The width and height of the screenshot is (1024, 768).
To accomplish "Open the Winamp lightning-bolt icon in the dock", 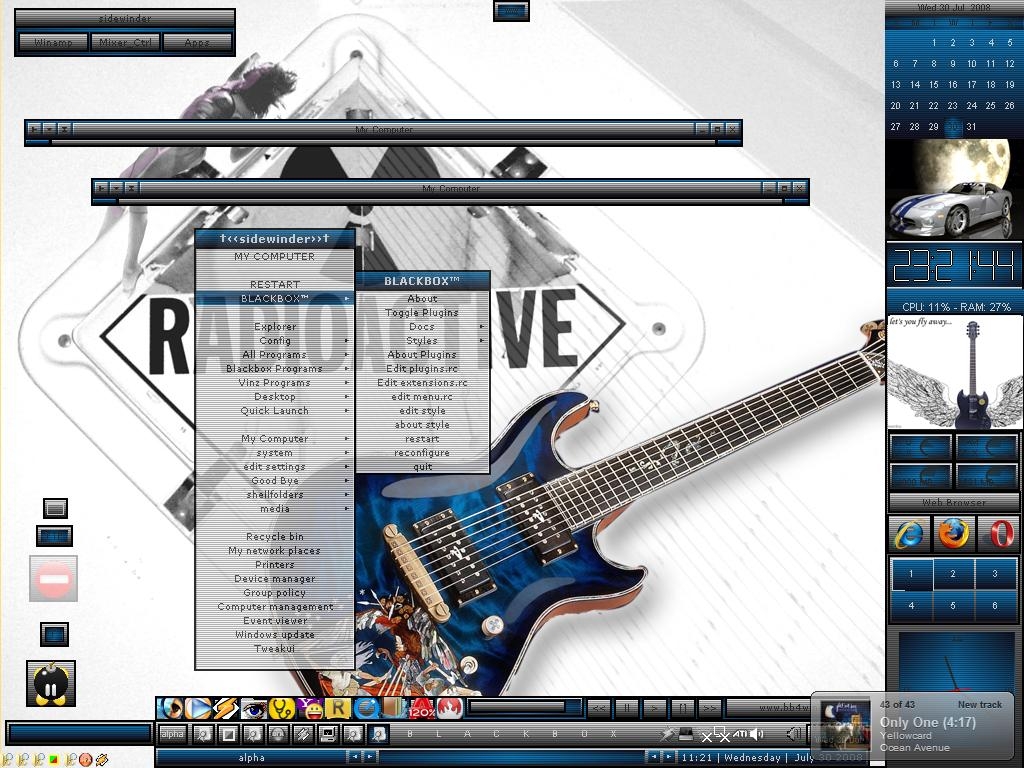I will pos(225,708).
